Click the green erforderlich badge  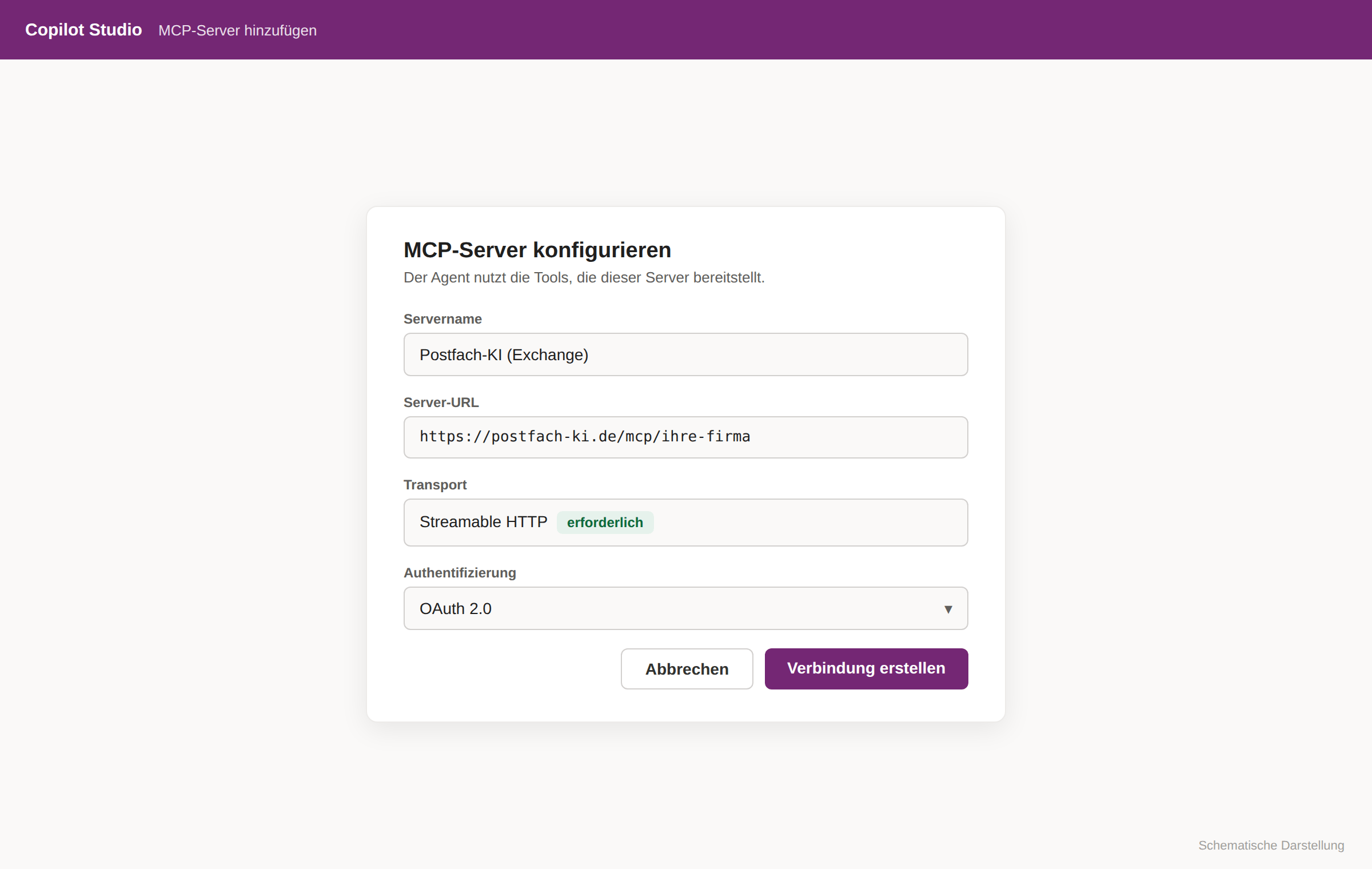click(x=605, y=523)
